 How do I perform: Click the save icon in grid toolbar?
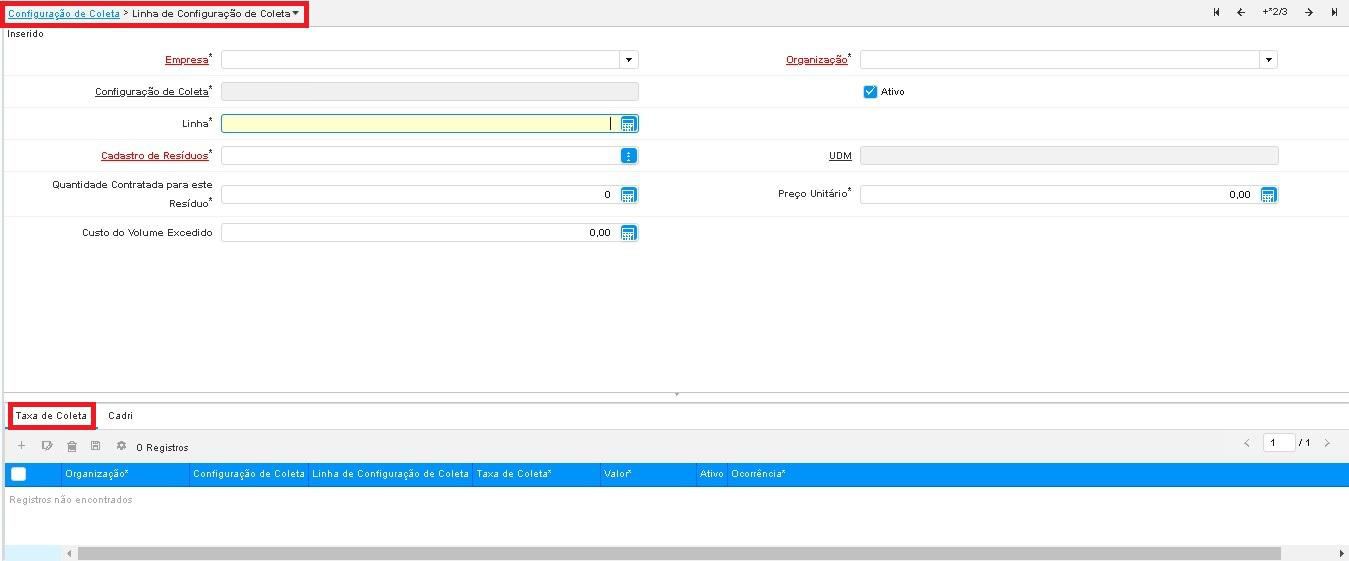[96, 446]
